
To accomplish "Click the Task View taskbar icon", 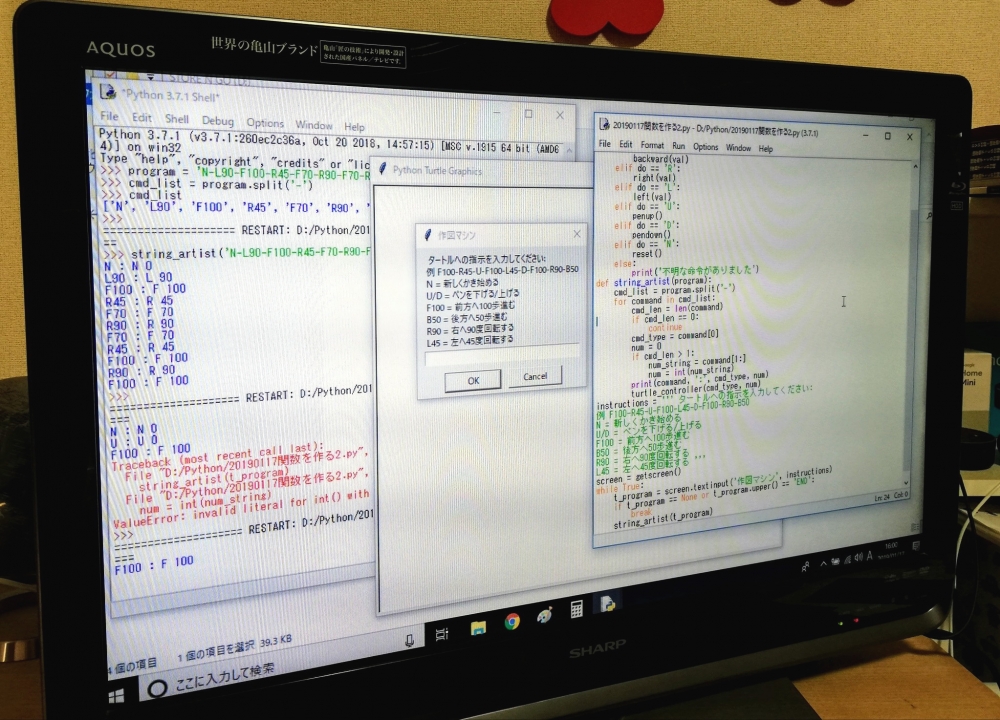I will pos(440,632).
